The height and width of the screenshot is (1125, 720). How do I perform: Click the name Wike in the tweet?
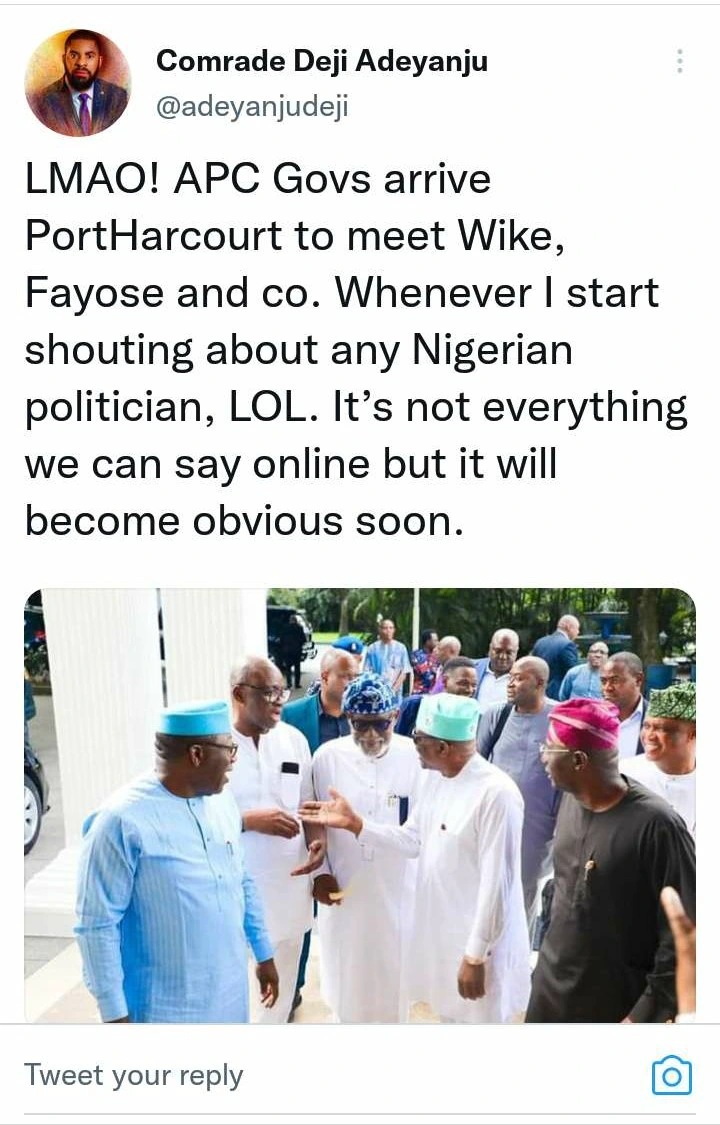pos(511,236)
